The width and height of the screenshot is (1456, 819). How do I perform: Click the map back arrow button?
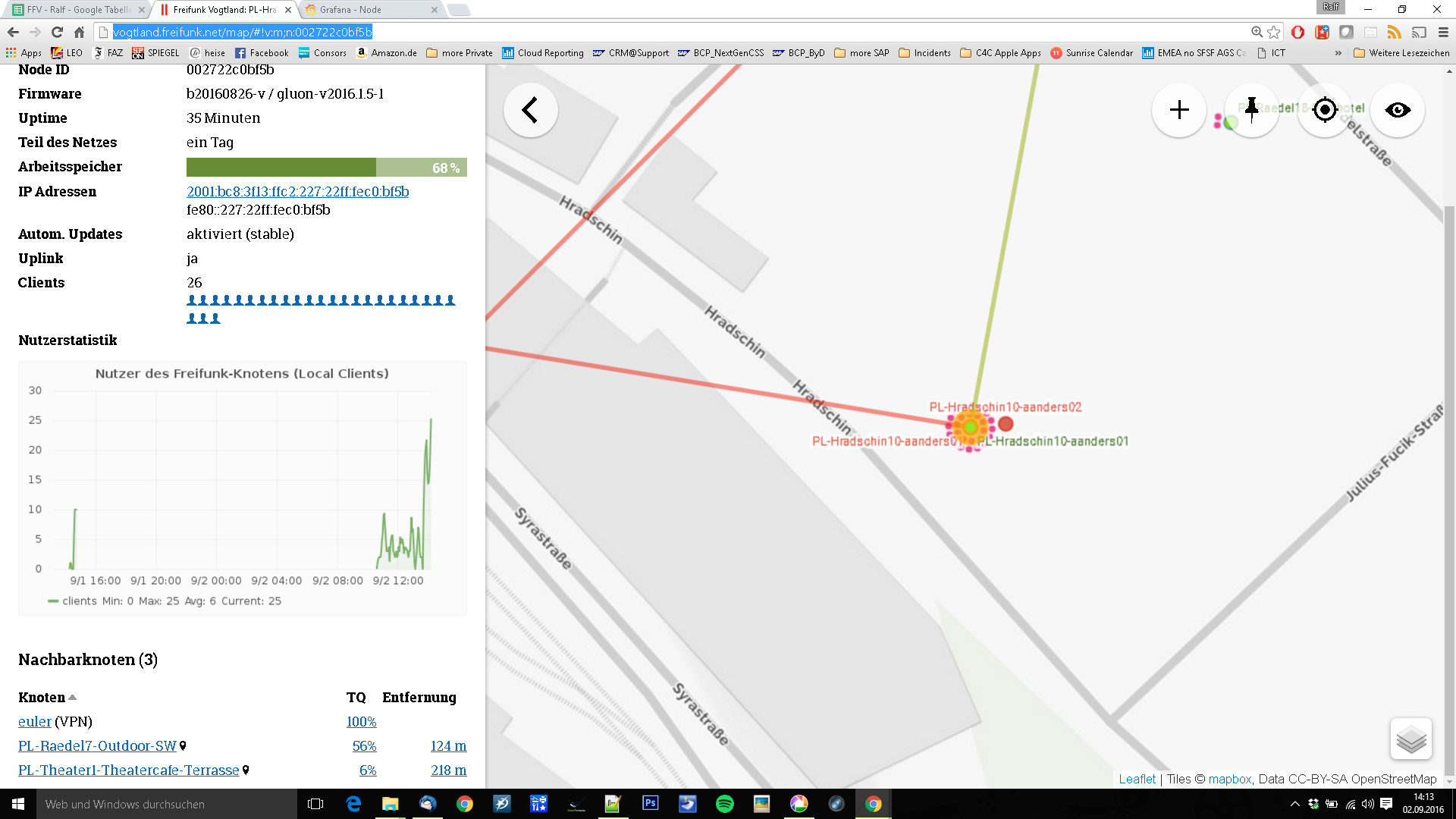tap(530, 111)
